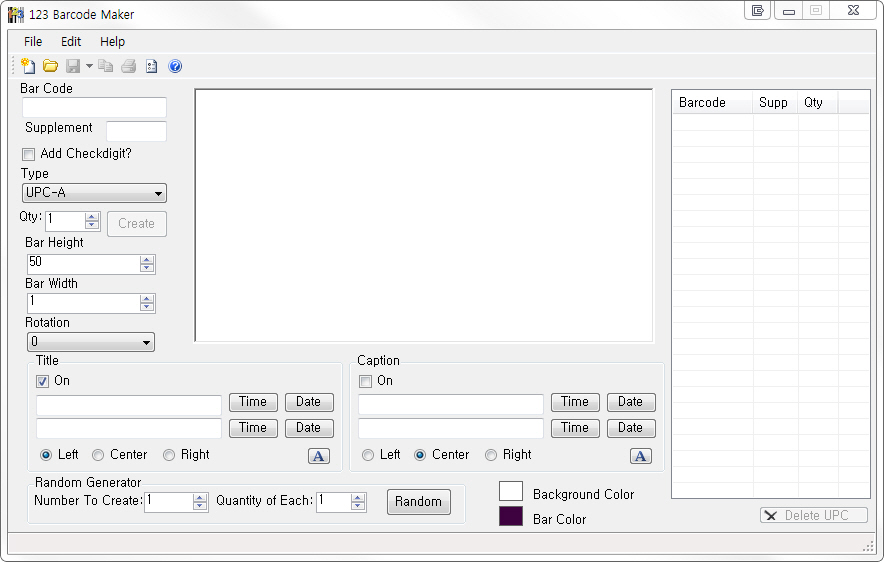Click the Save disk toolbar icon
The width and height of the screenshot is (884, 562).
point(73,66)
